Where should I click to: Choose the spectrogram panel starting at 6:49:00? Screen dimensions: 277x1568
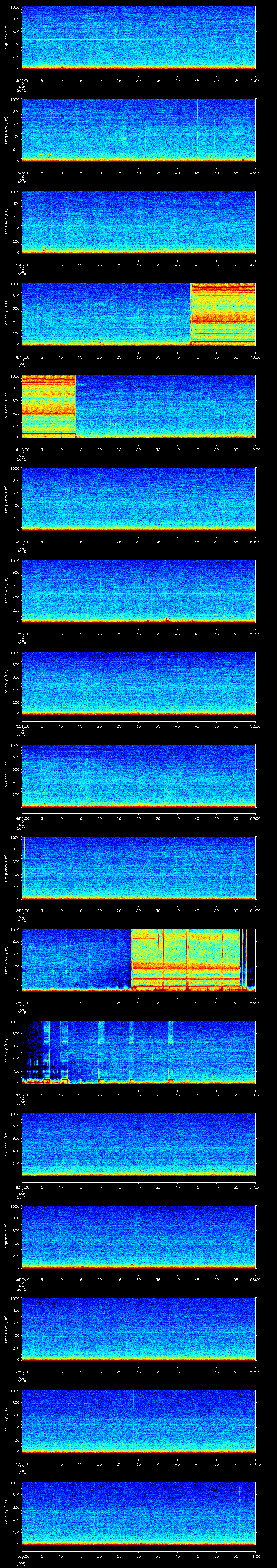click(x=138, y=499)
